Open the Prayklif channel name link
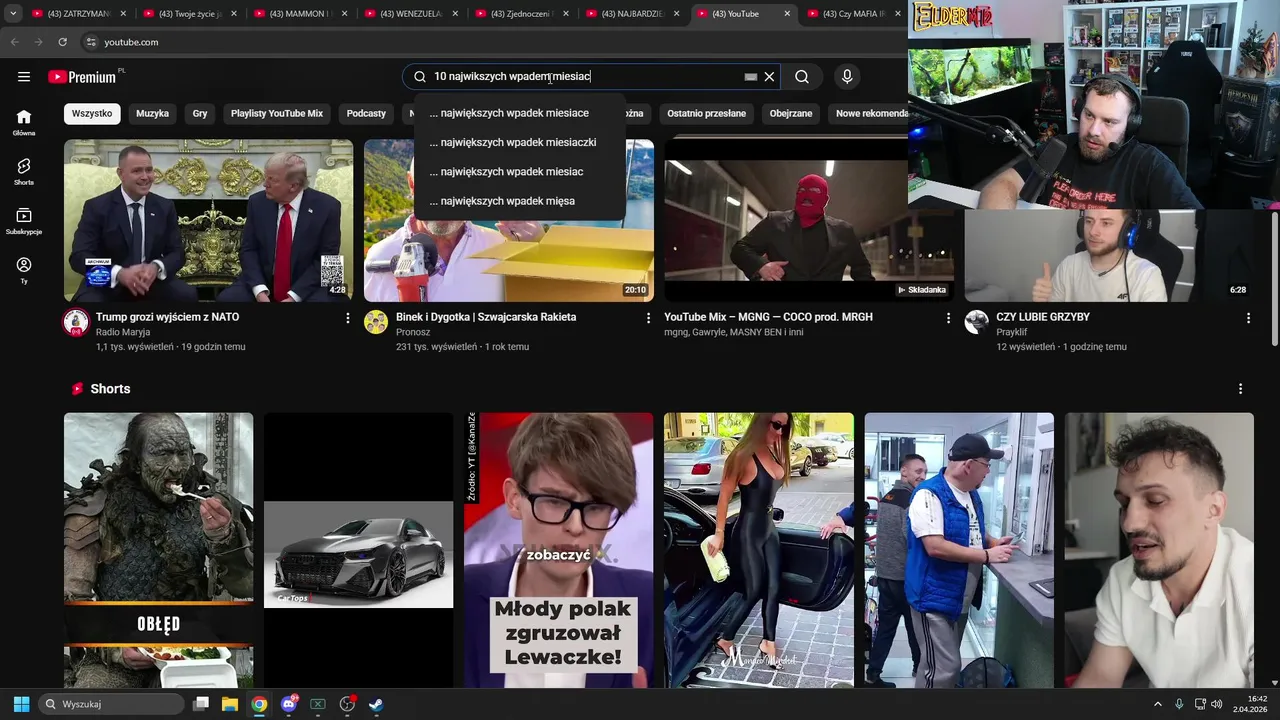The height and width of the screenshot is (720, 1280). [x=1011, y=332]
